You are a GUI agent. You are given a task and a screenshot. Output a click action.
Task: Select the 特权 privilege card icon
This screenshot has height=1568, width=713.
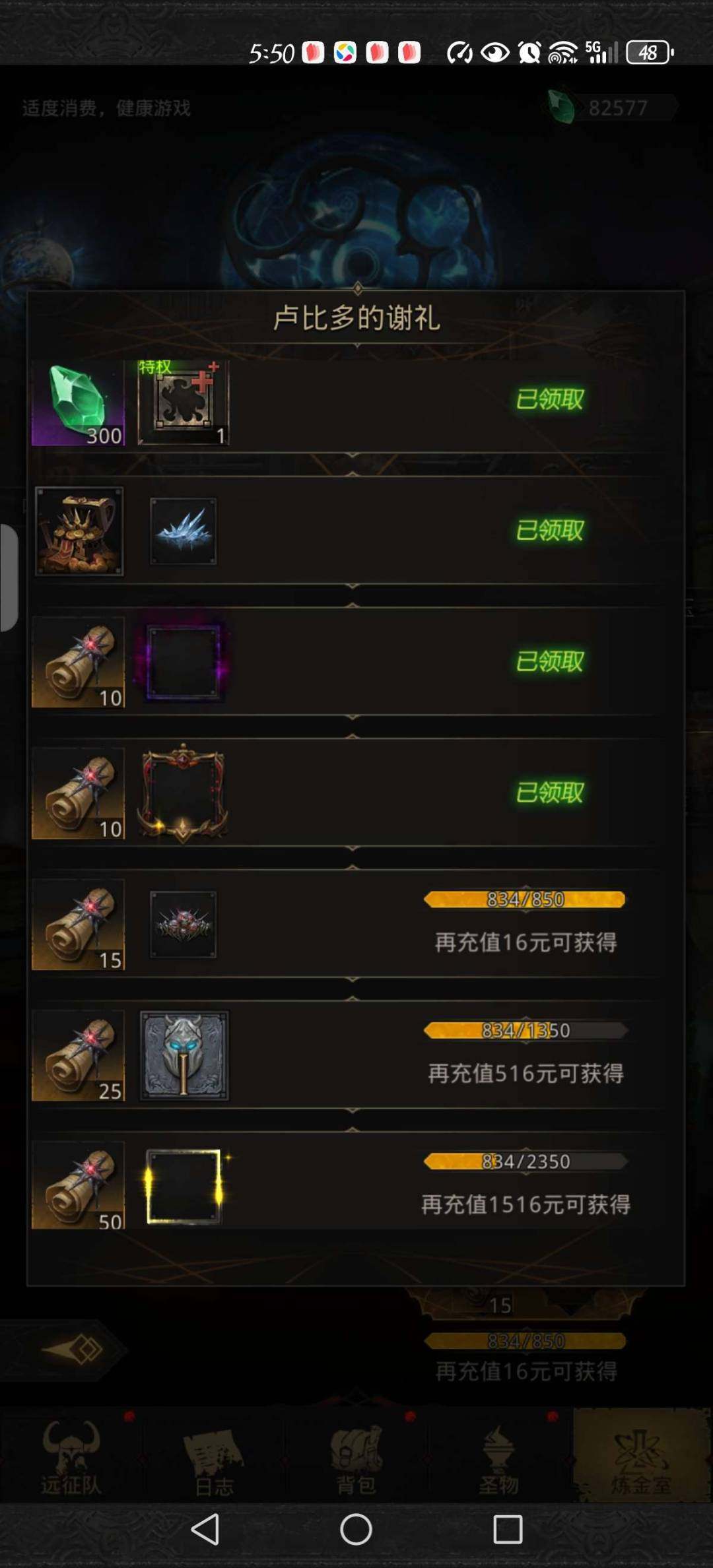click(183, 403)
